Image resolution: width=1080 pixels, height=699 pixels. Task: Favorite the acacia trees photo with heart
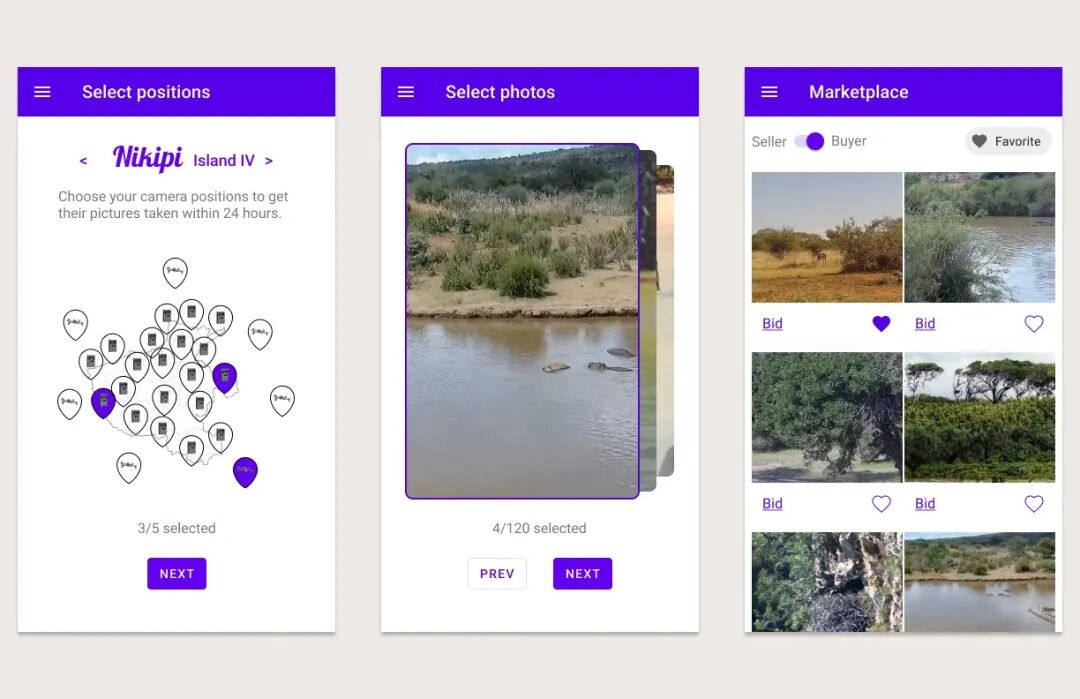click(x=1034, y=504)
